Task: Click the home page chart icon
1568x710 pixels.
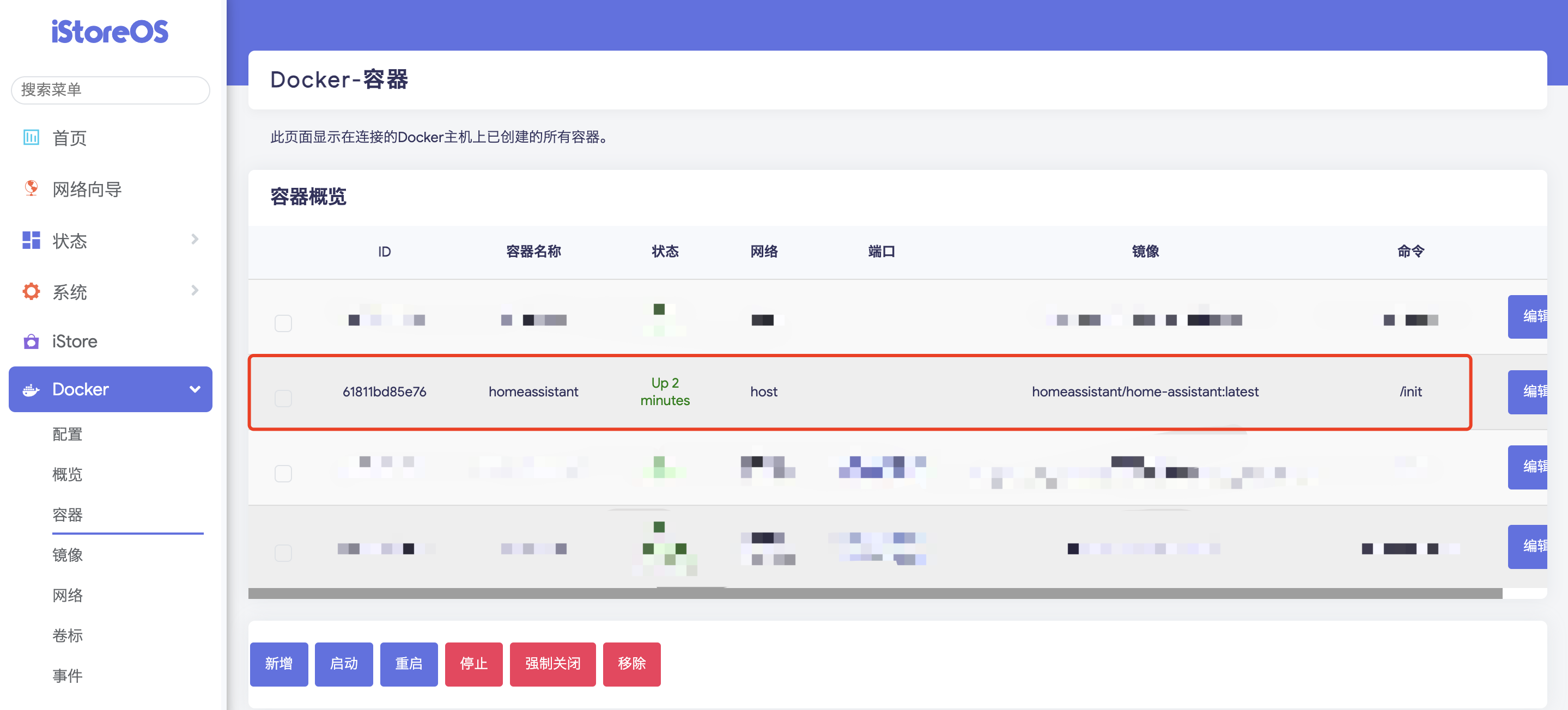Action: click(x=31, y=138)
